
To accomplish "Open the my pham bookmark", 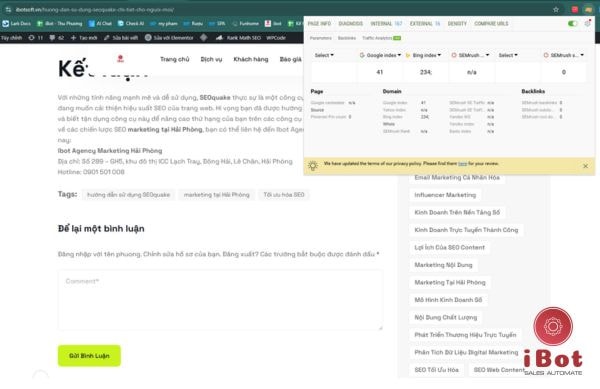I will pos(163,23).
